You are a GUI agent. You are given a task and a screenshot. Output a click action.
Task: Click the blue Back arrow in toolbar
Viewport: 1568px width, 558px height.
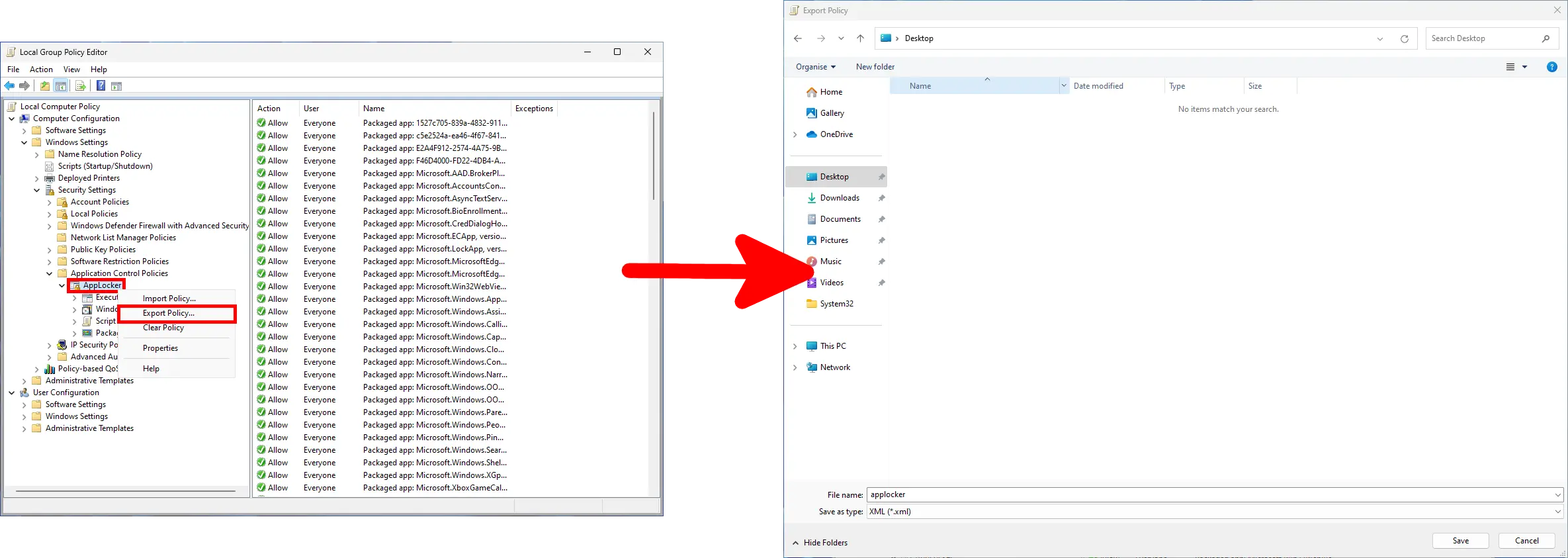[9, 86]
